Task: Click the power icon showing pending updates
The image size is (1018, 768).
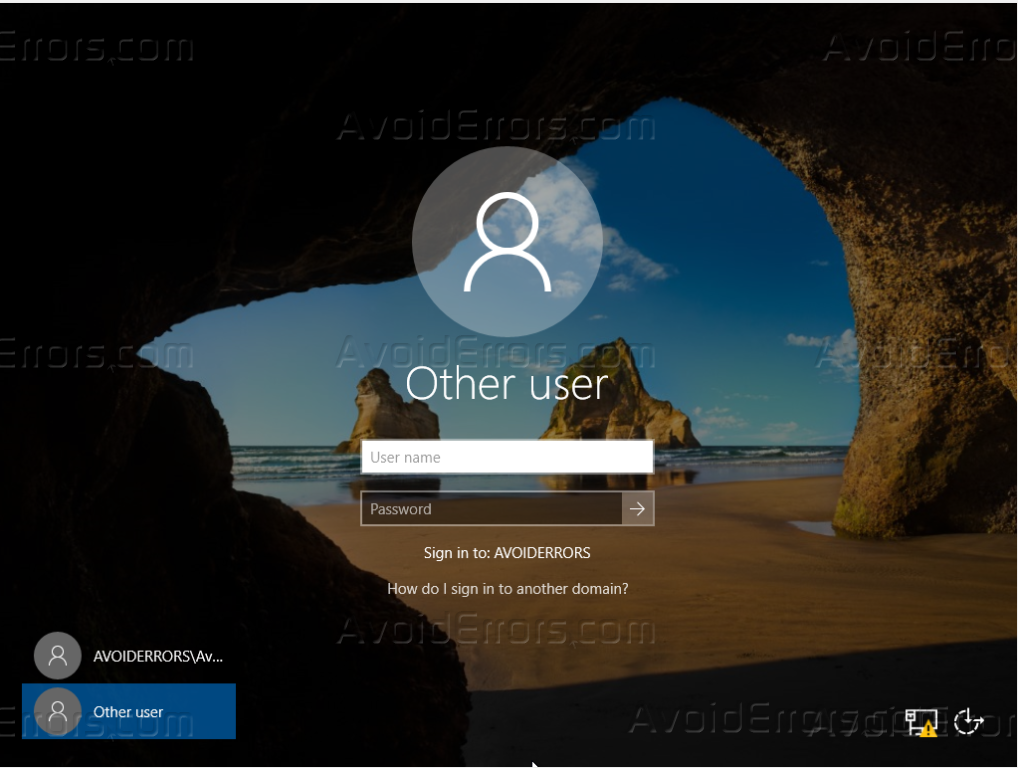Action: pyautogui.click(x=967, y=720)
